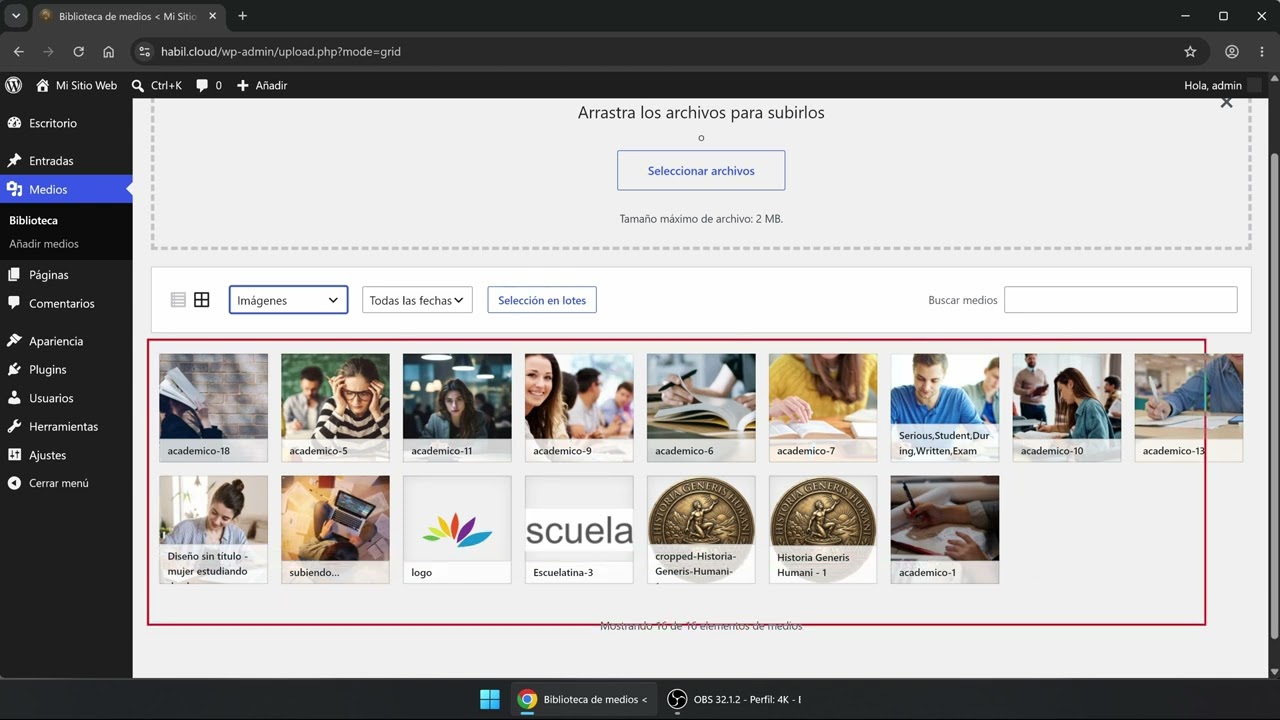Open Escritorio dashboard menu
Screen dimensions: 1280x720
point(66,123)
